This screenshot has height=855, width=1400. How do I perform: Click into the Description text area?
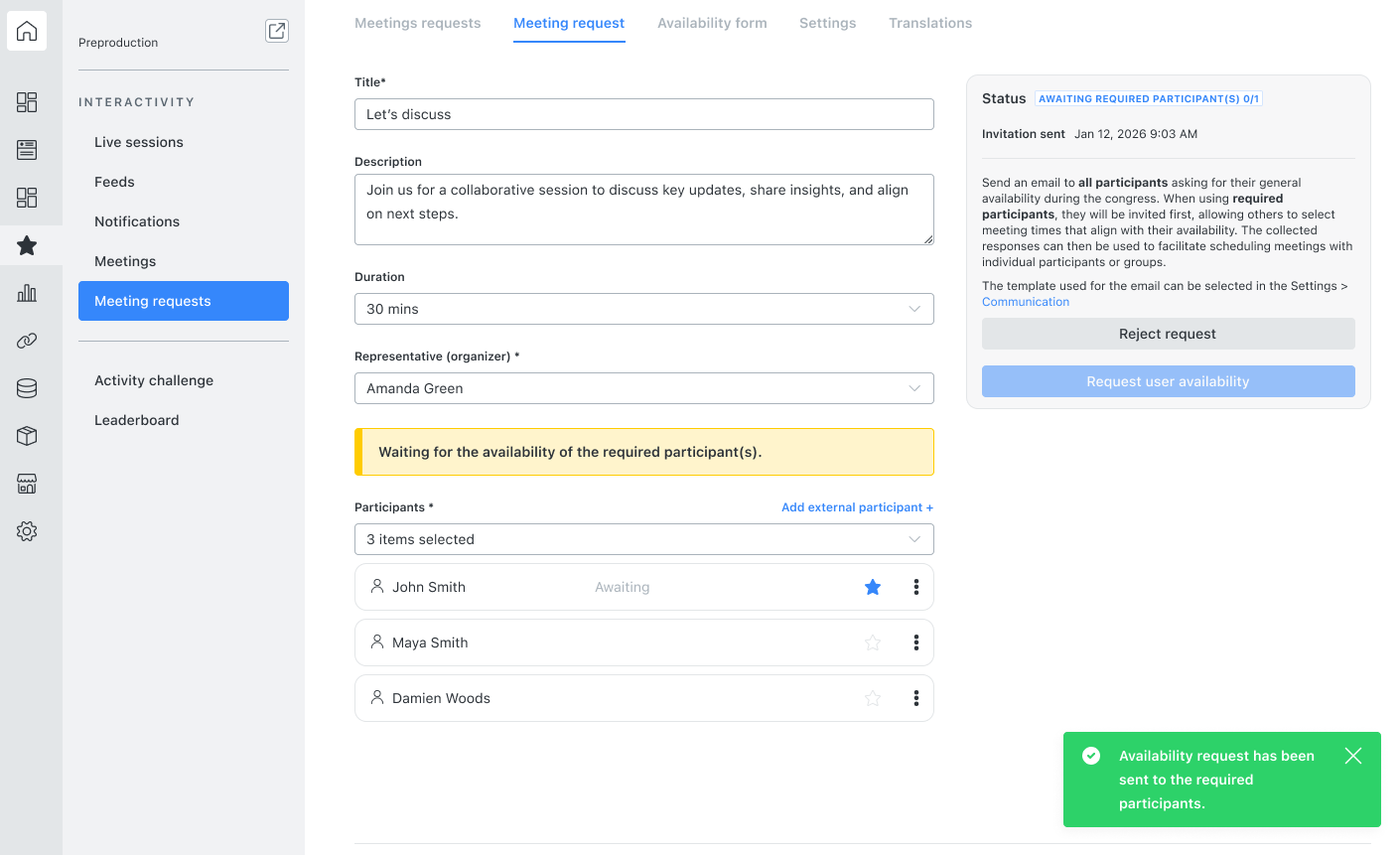pos(644,210)
